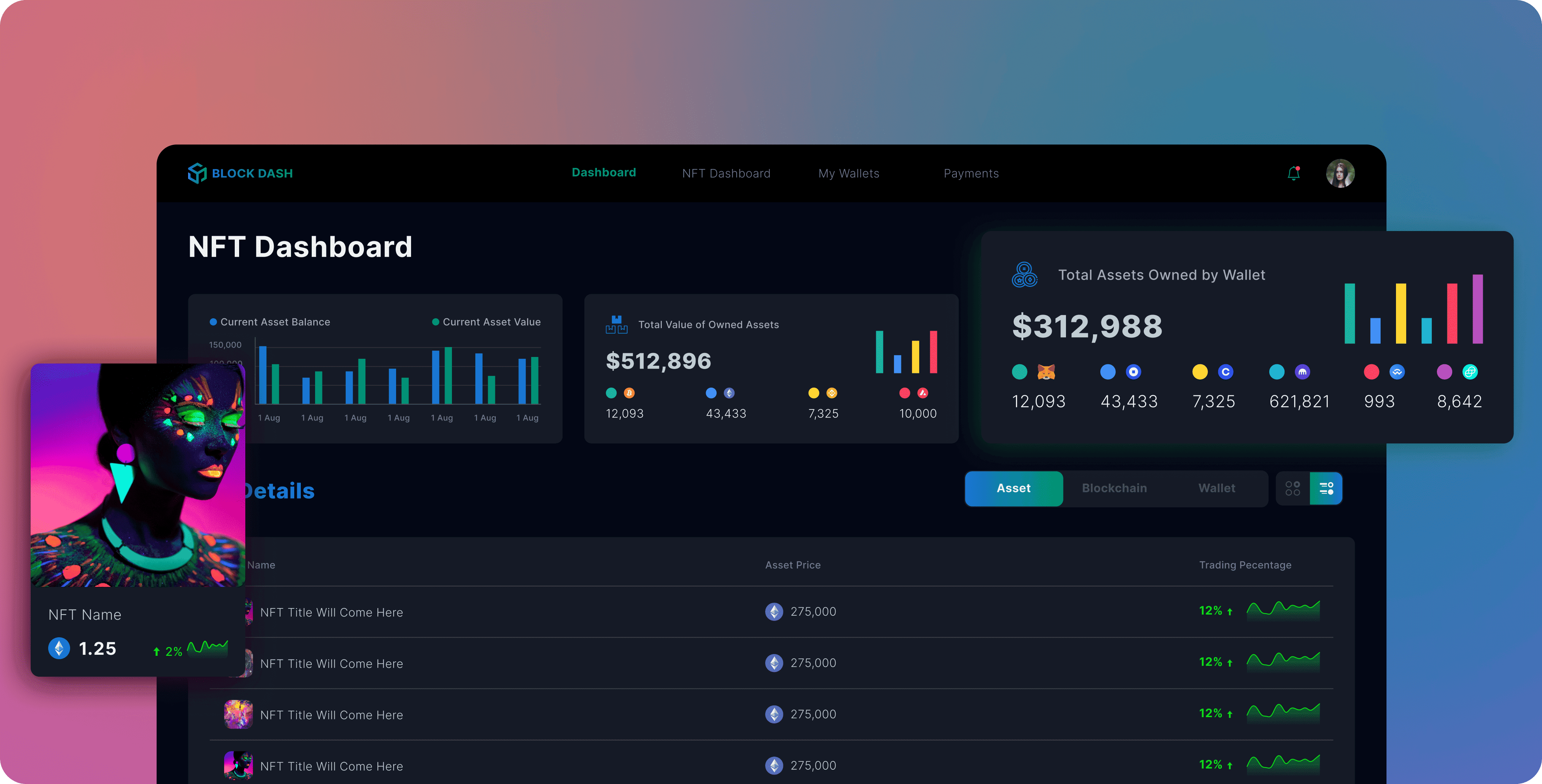The width and height of the screenshot is (1542, 784).
Task: Click the Total Value of Owned Assets boxes icon
Action: pyautogui.click(x=616, y=324)
